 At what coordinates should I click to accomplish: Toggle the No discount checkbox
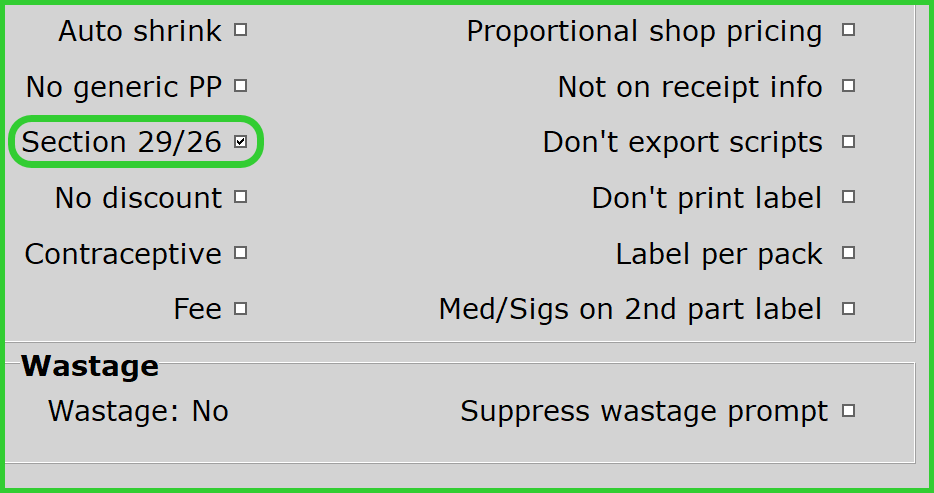240,198
